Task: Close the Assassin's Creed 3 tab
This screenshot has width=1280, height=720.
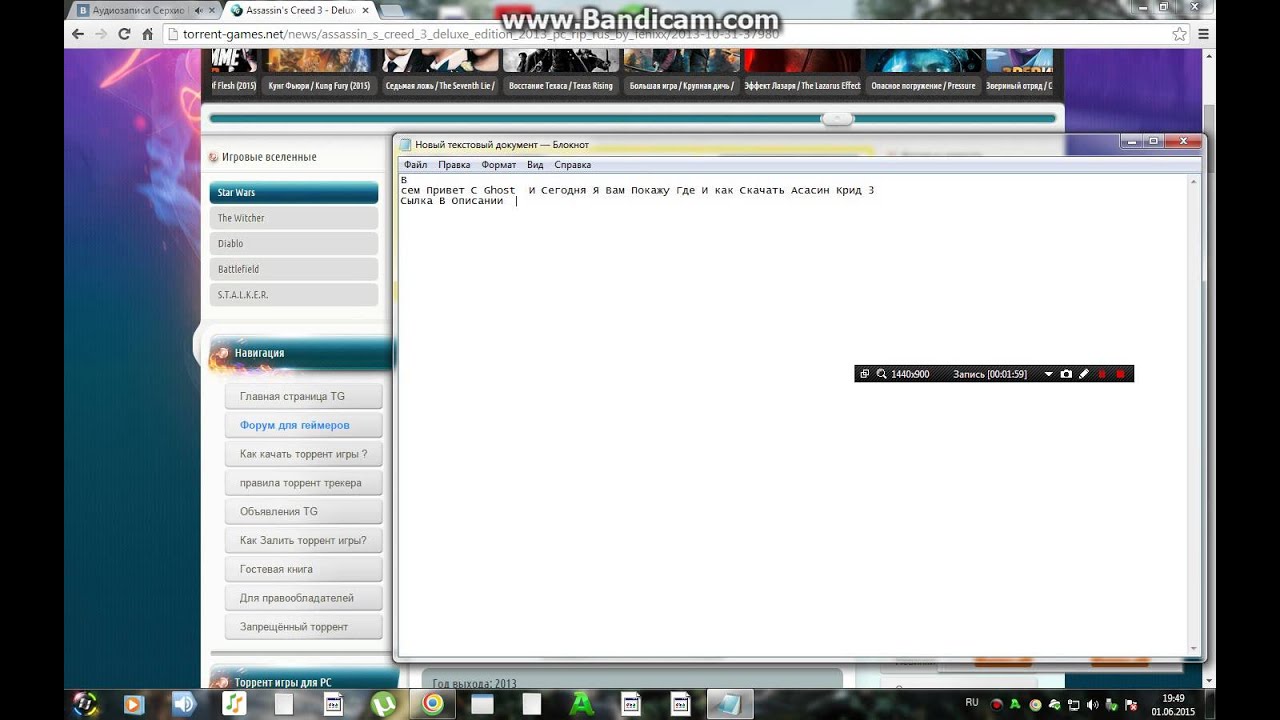Action: (364, 10)
